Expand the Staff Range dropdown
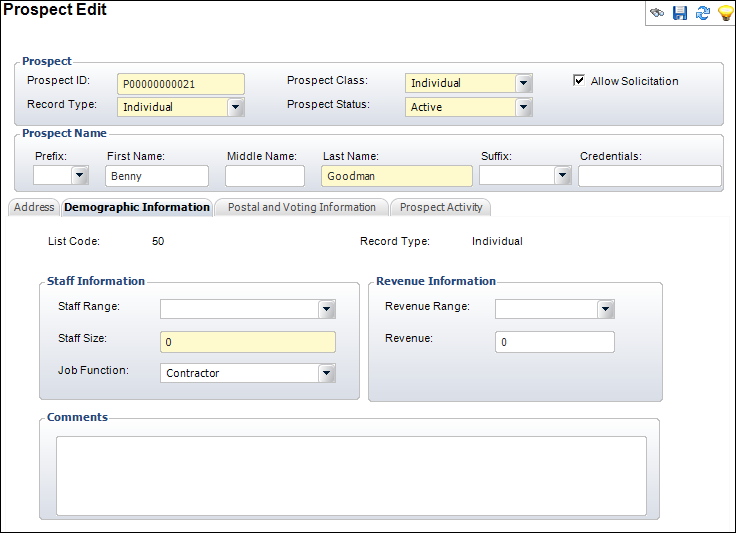Image resolution: width=736 pixels, height=533 pixels. click(x=327, y=309)
